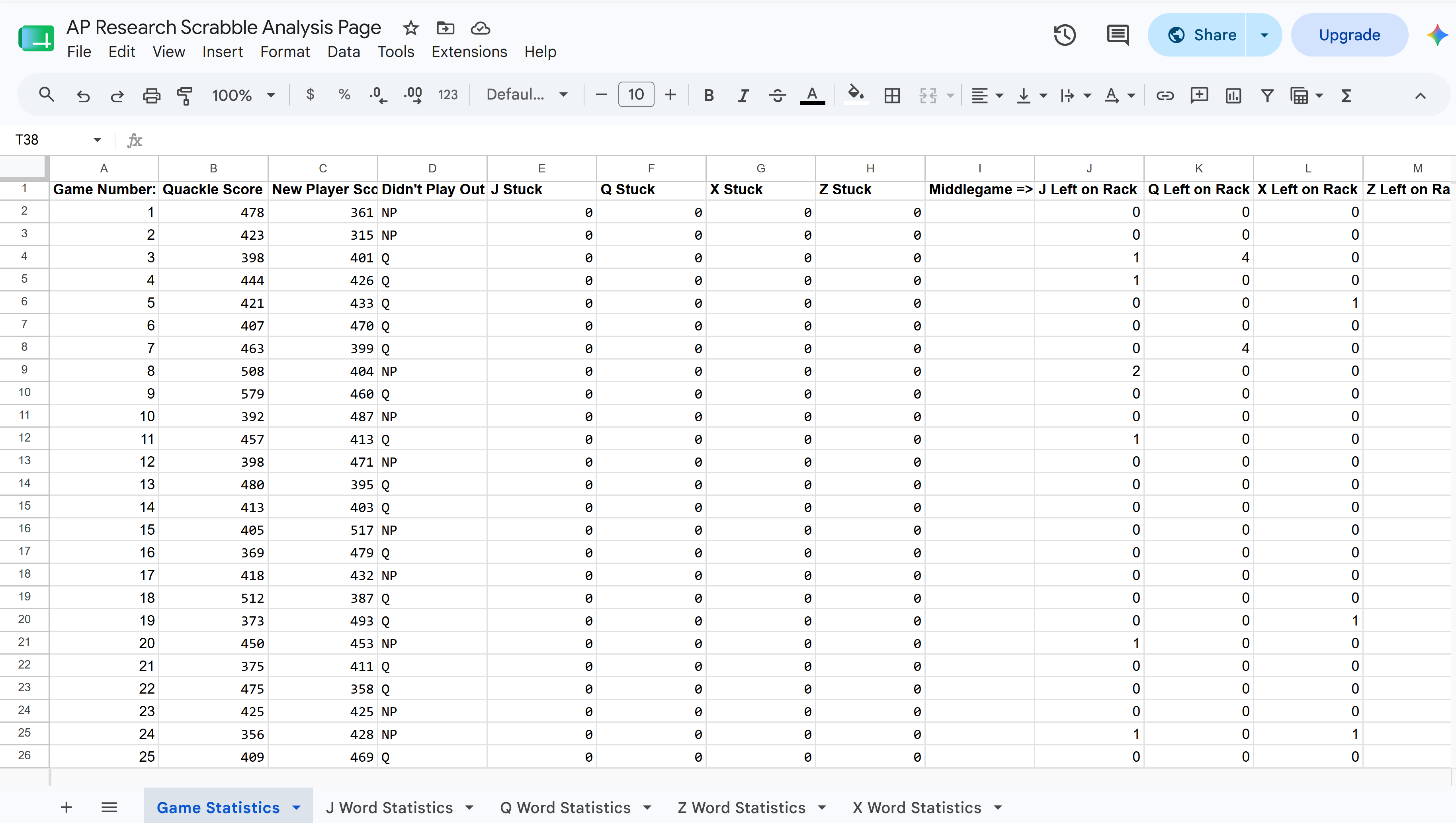Open the Data menu
Viewport: 1456px width, 823px height.
click(x=344, y=51)
